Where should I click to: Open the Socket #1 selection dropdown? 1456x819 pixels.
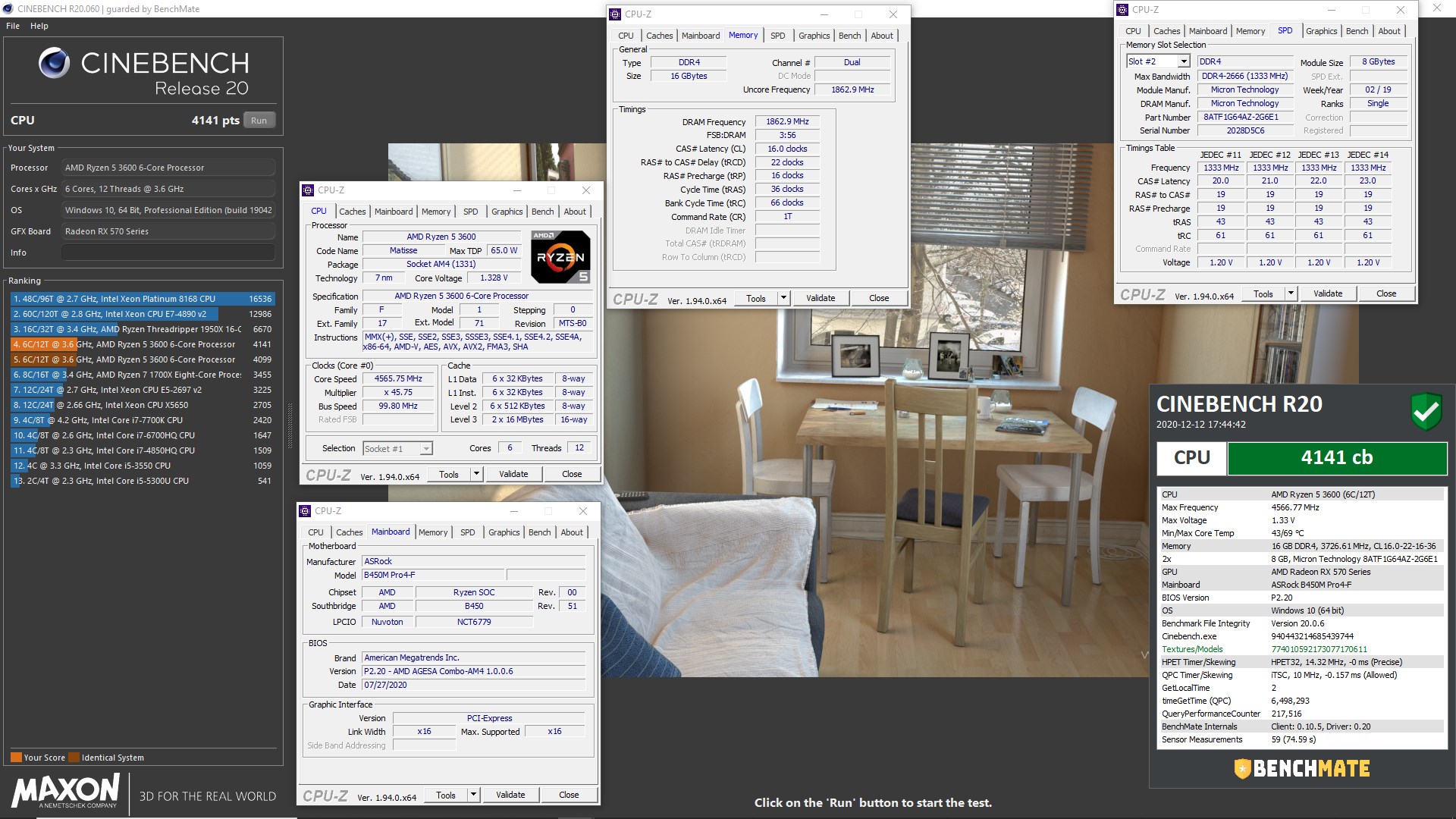pyautogui.click(x=426, y=449)
